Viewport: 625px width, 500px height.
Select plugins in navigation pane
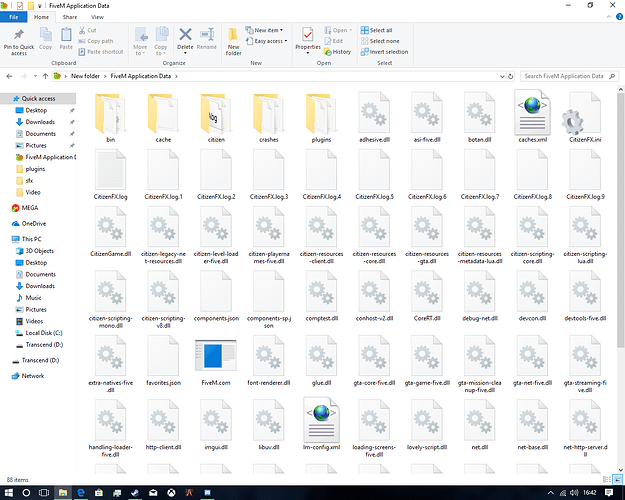tap(35, 169)
